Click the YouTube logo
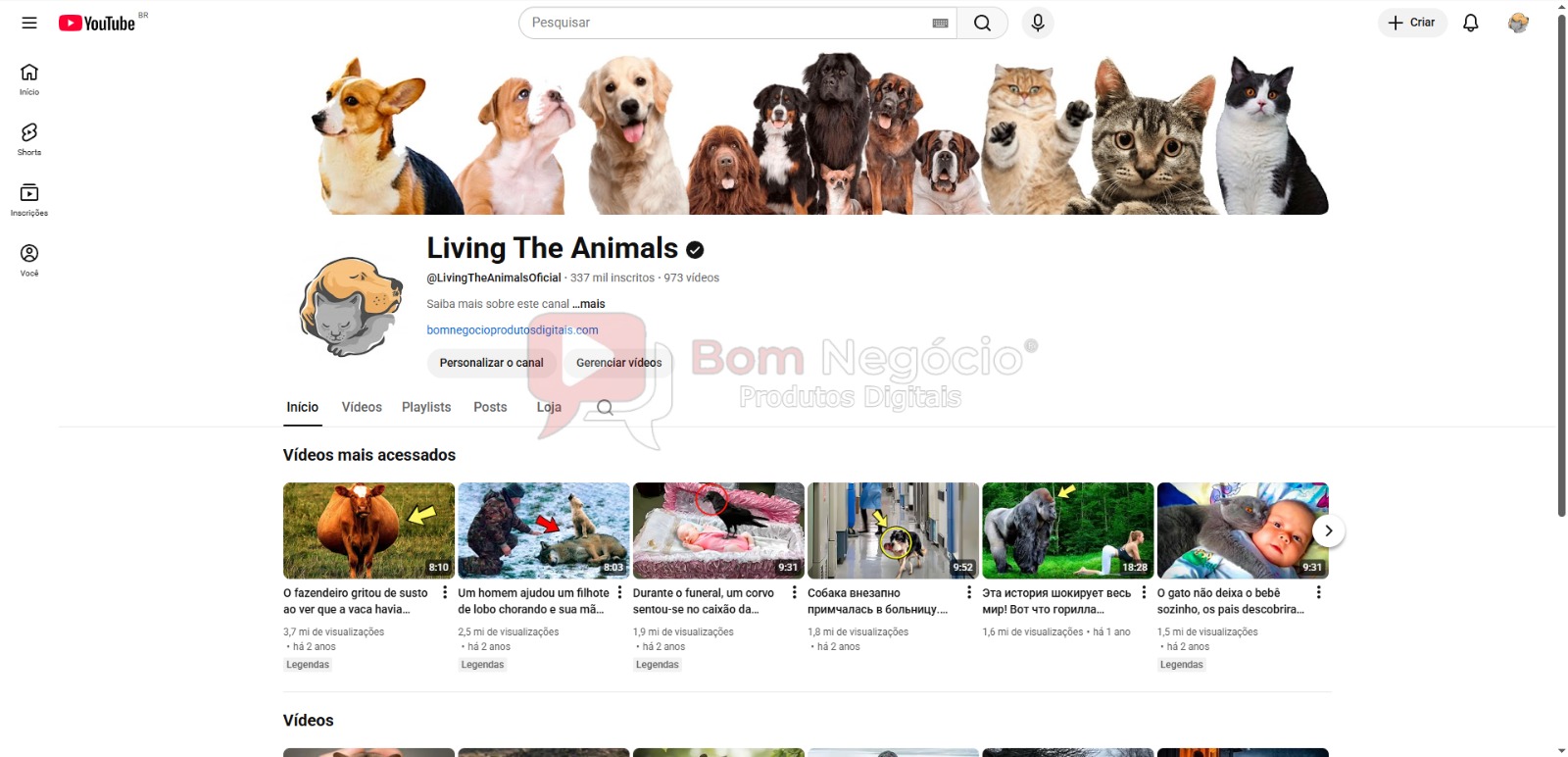 coord(97,23)
